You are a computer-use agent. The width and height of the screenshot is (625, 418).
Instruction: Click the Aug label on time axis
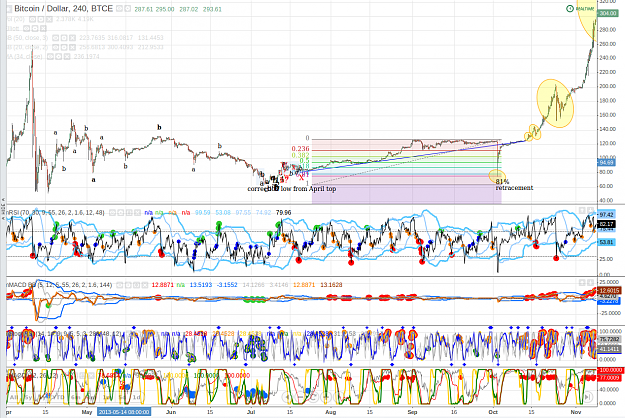330,412
